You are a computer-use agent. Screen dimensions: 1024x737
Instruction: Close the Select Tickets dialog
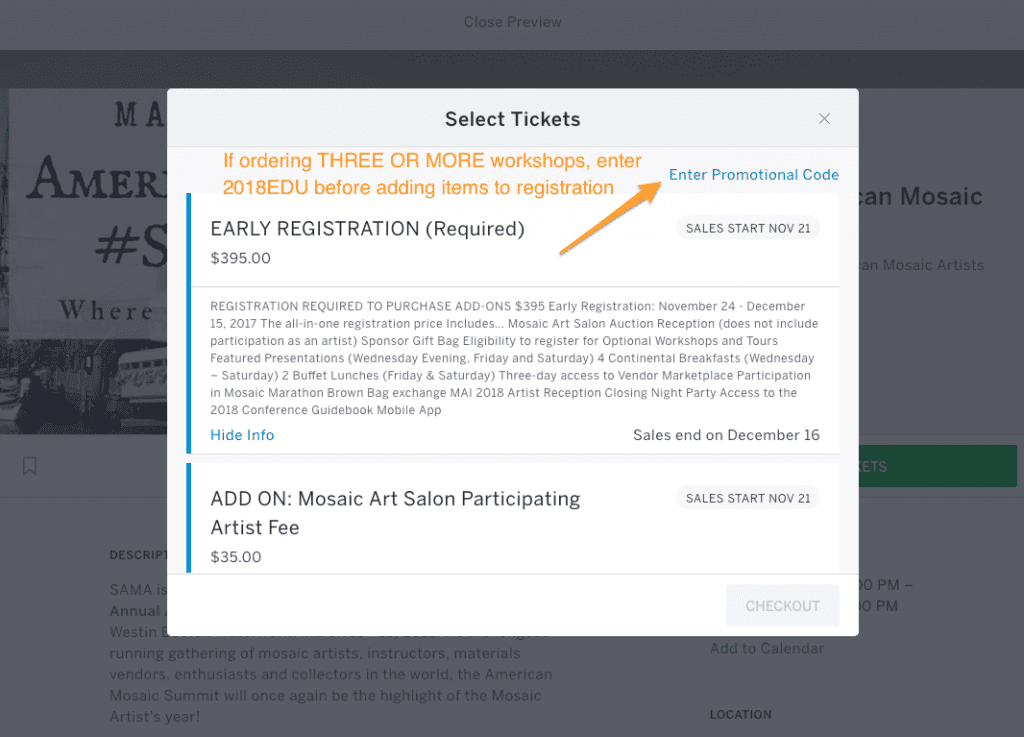[x=824, y=118]
